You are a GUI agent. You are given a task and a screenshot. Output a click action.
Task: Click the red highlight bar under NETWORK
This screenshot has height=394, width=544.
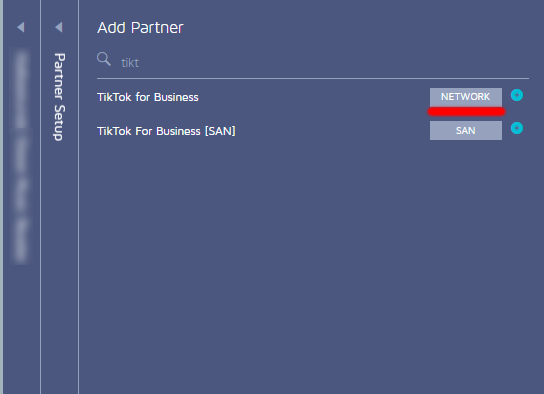click(x=466, y=111)
